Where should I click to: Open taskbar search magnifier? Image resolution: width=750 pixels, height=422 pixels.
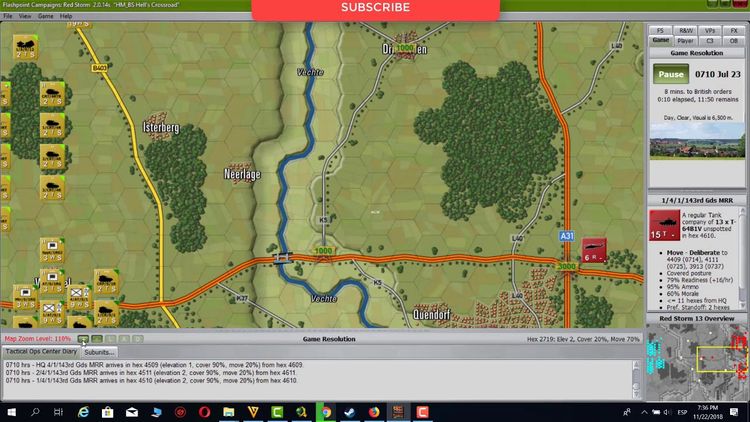[35, 412]
